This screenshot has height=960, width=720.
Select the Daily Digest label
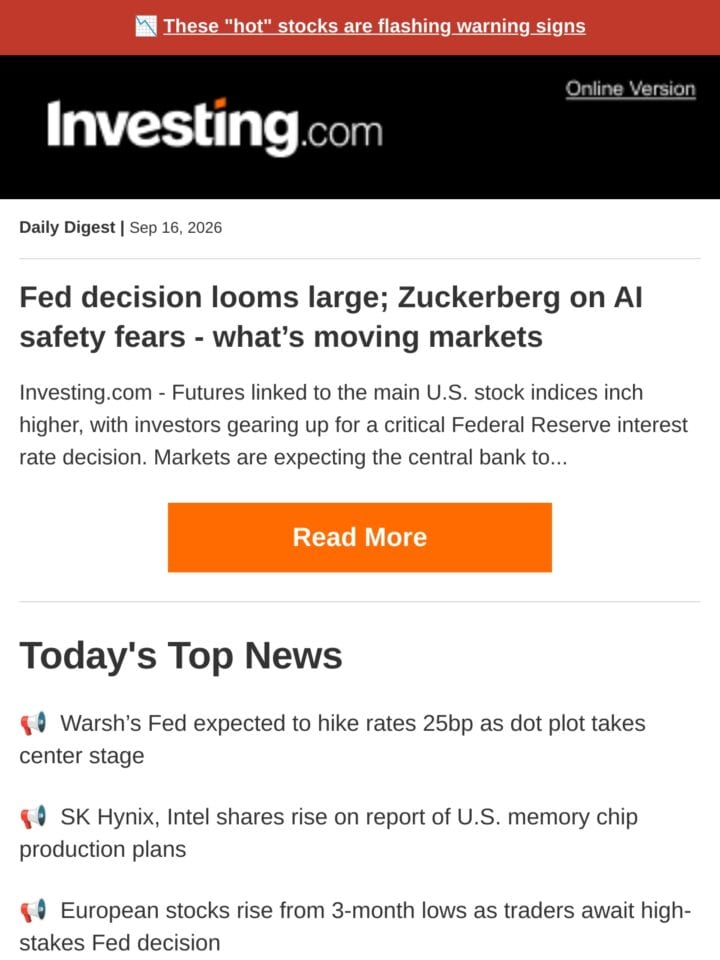click(x=67, y=227)
